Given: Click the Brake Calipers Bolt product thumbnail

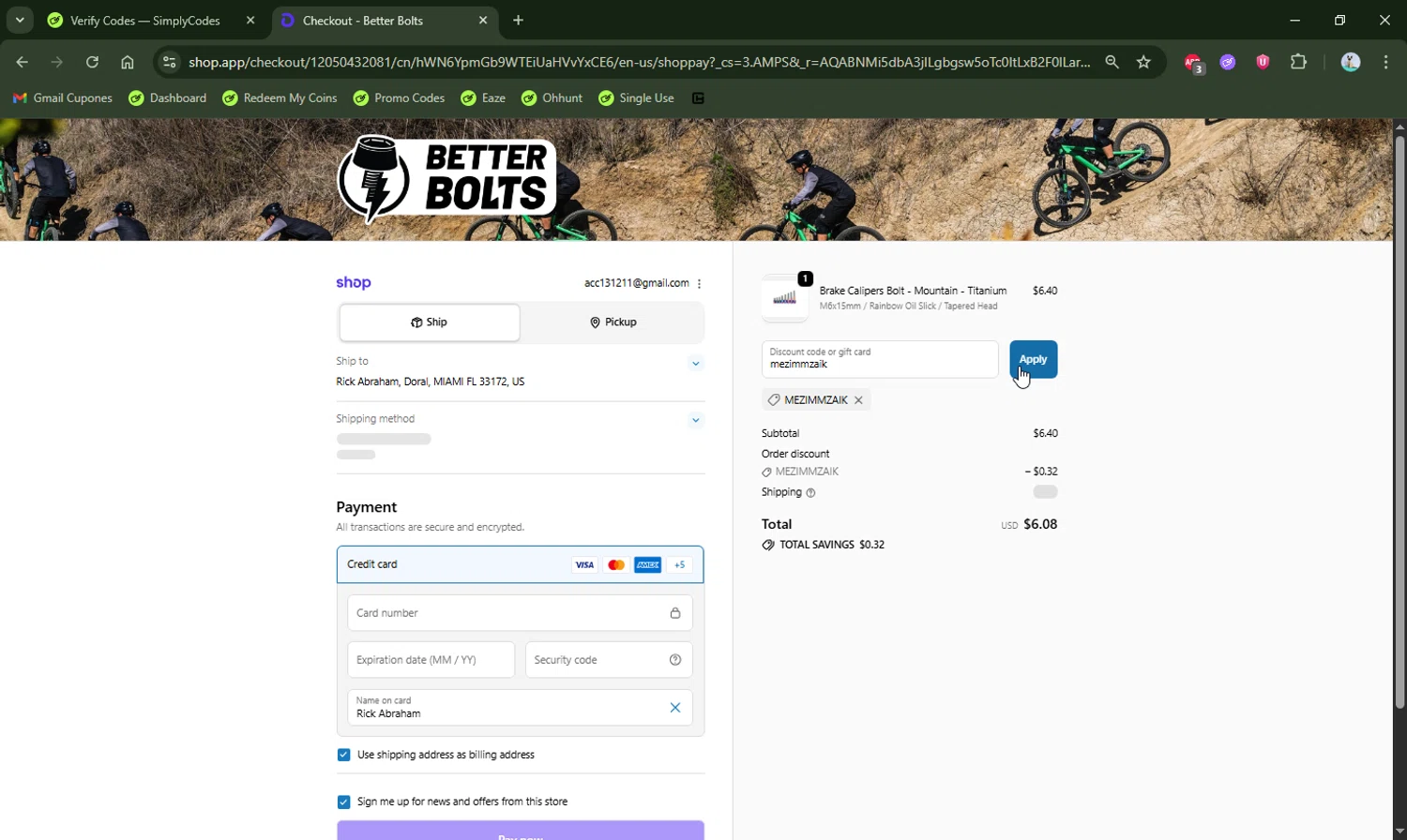Looking at the screenshot, I should 785,297.
